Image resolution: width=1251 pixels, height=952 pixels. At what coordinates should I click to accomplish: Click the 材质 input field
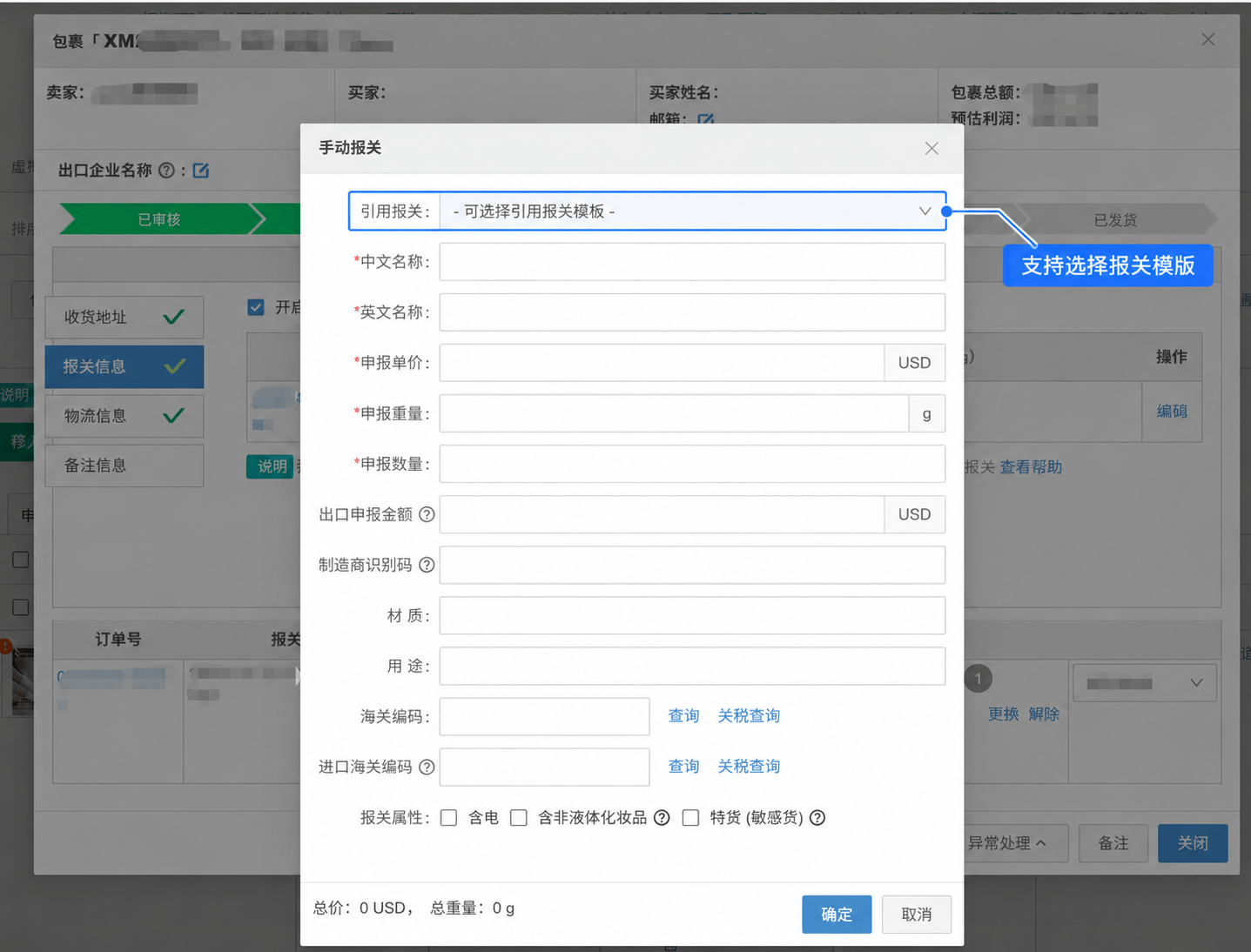[692, 615]
